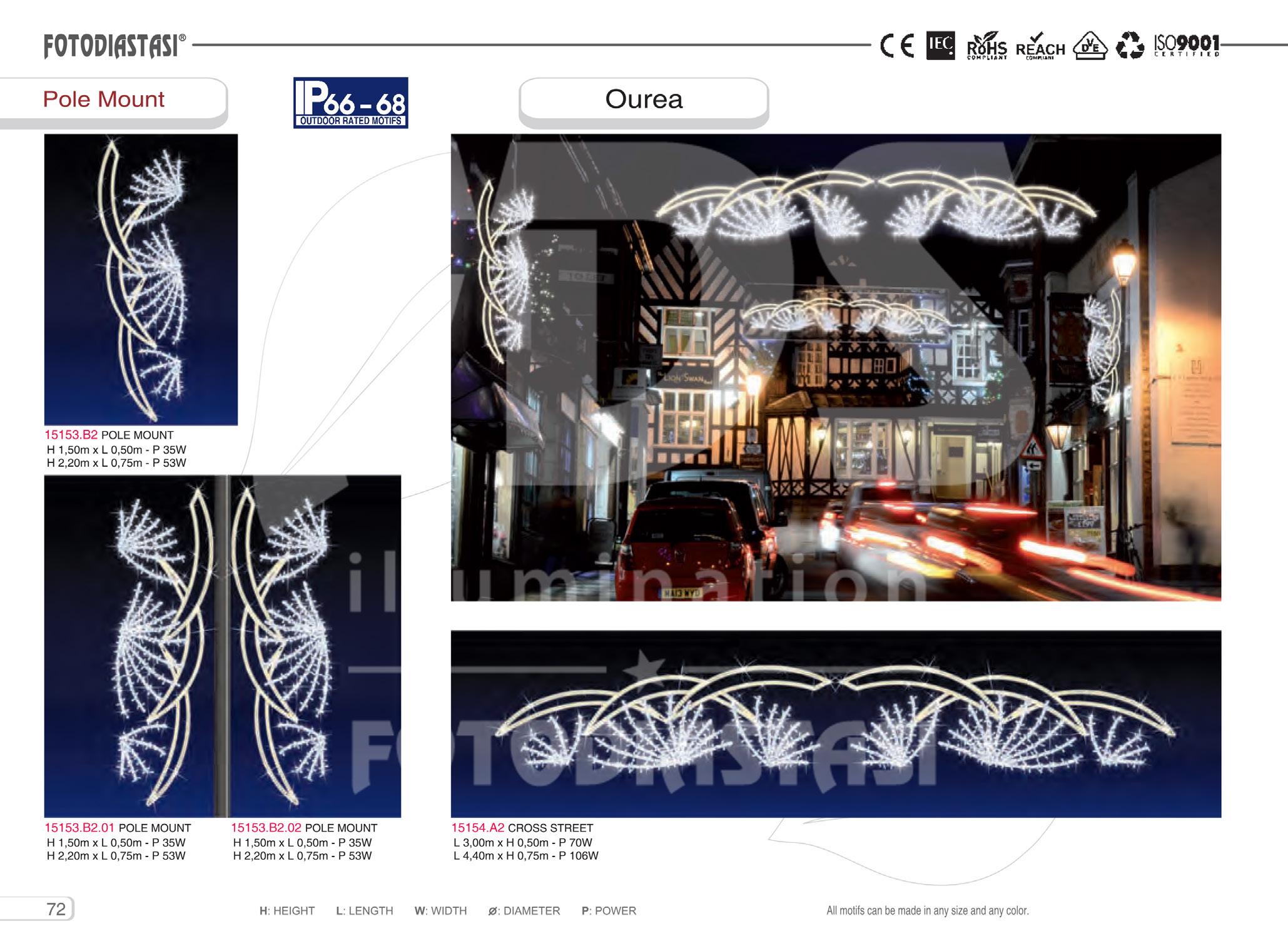Click the REACH compliant logo
Image resolution: width=1288 pixels, height=936 pixels.
1040,47
